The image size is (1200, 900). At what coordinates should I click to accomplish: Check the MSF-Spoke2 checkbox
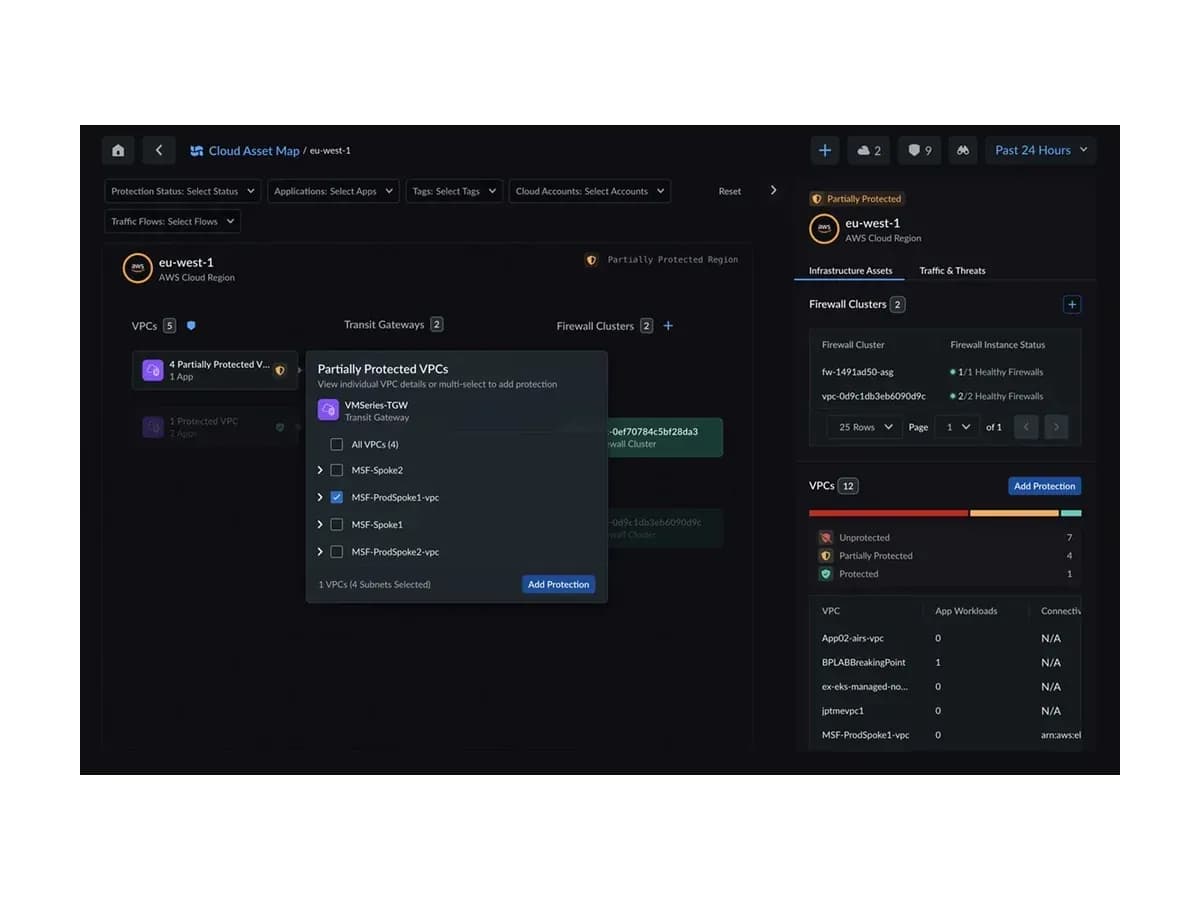[337, 470]
